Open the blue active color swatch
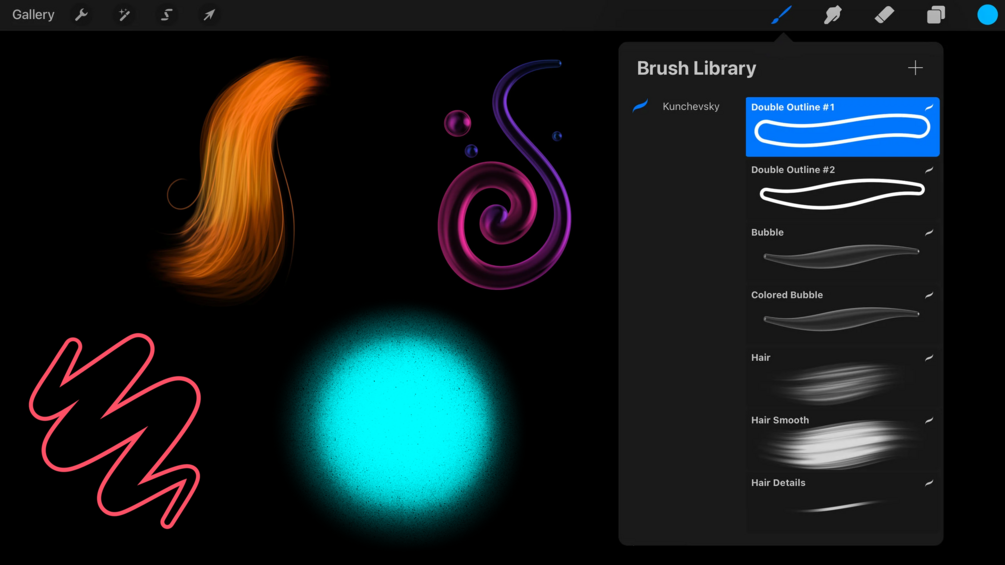Screen dimensions: 1005x565 click(x=987, y=15)
